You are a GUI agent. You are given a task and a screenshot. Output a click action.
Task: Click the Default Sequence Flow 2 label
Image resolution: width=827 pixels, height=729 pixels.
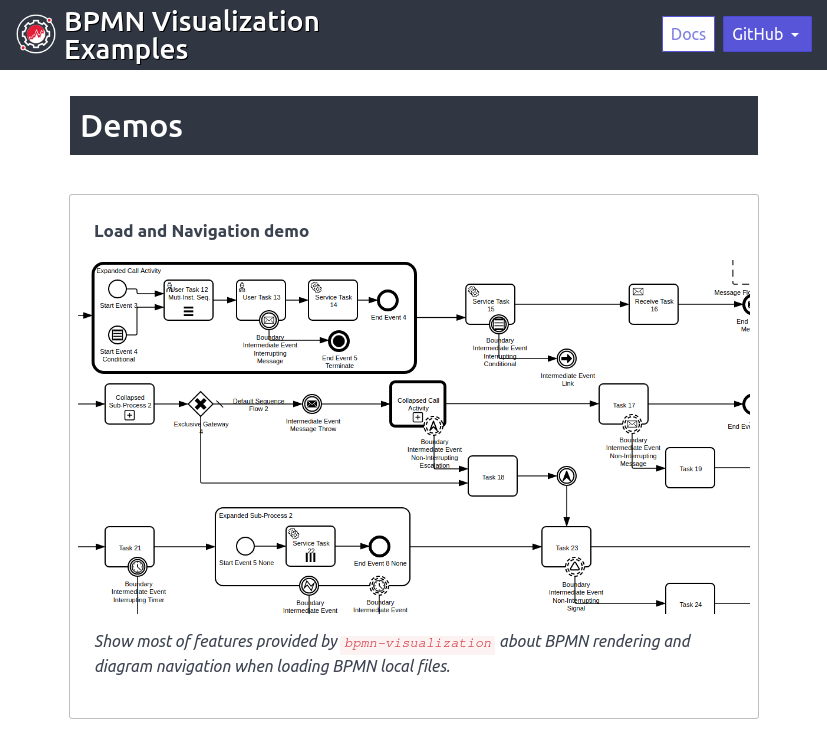(x=258, y=405)
